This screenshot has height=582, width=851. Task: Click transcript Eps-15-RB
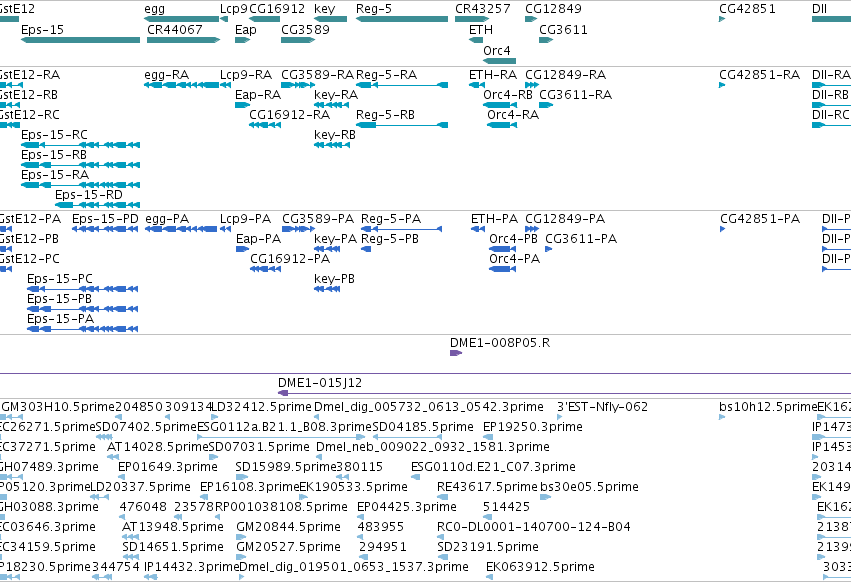point(80,165)
